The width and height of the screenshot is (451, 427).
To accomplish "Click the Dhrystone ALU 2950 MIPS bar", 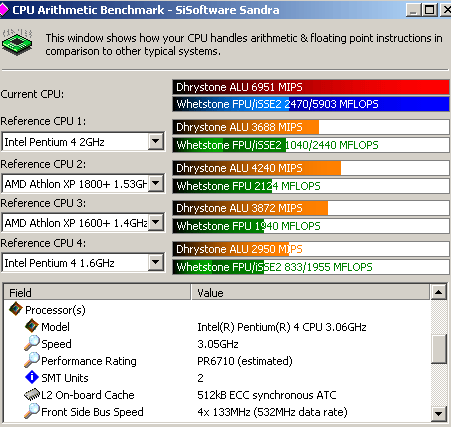I will pyautogui.click(x=311, y=249).
